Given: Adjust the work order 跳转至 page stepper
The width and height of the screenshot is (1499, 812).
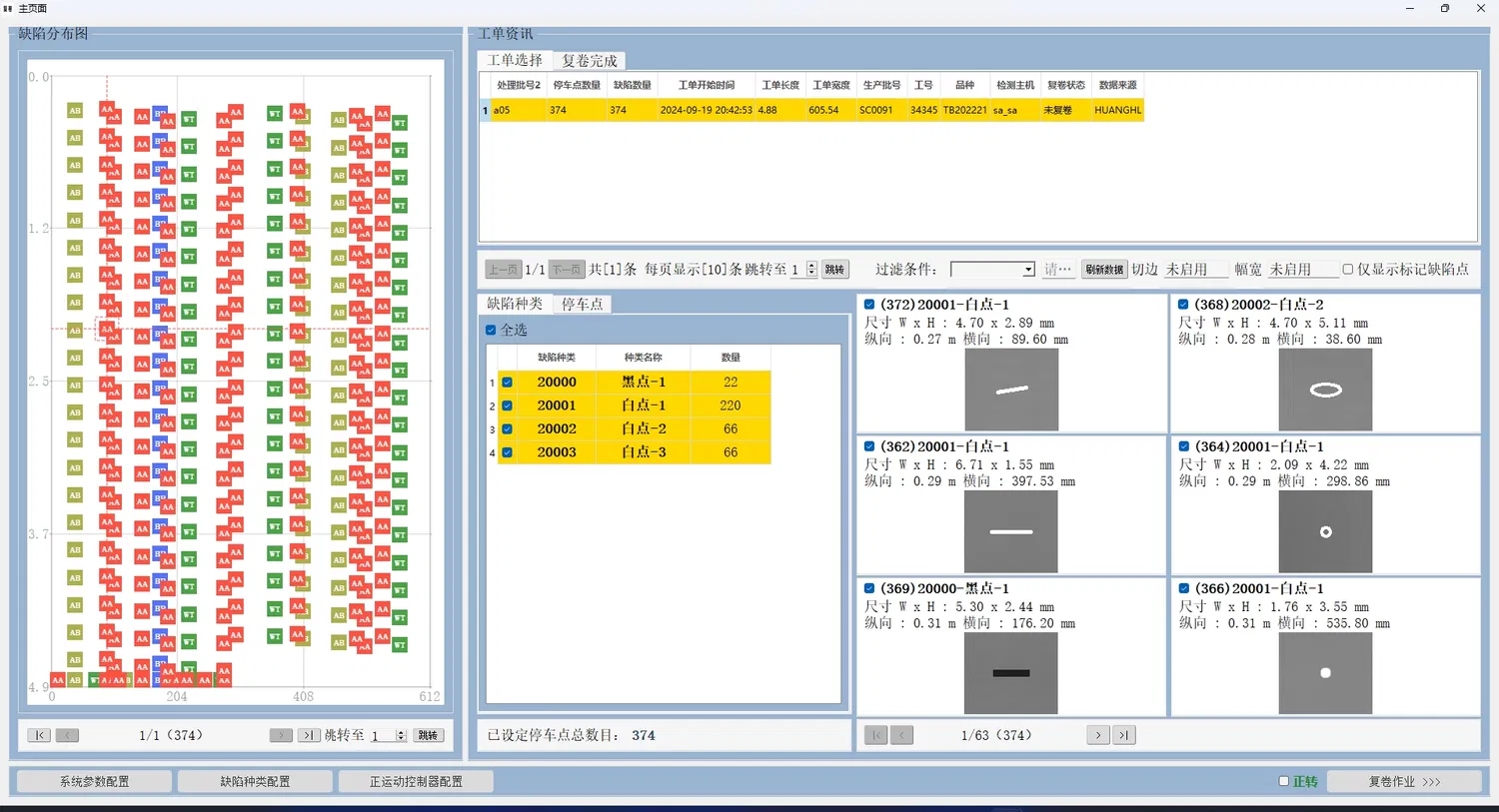Looking at the screenshot, I should tap(811, 270).
